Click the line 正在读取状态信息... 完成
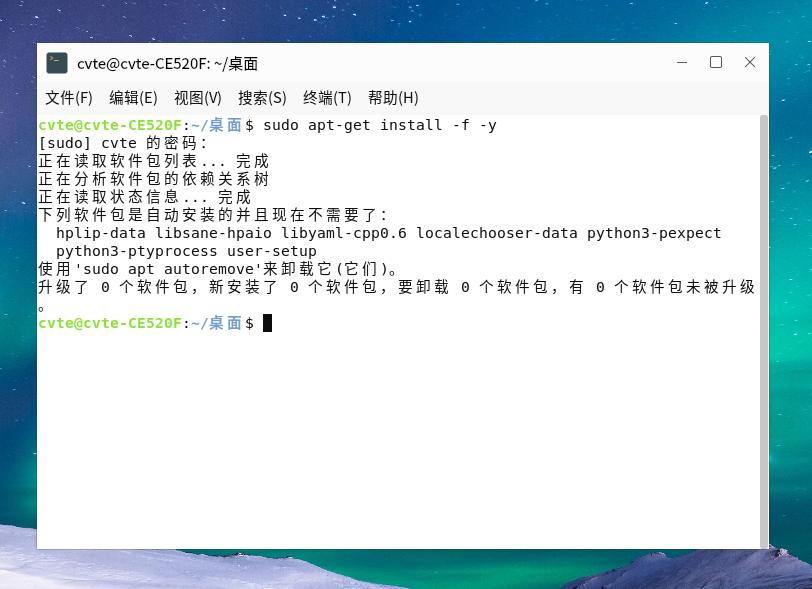The height and width of the screenshot is (589, 812). click(x=144, y=197)
